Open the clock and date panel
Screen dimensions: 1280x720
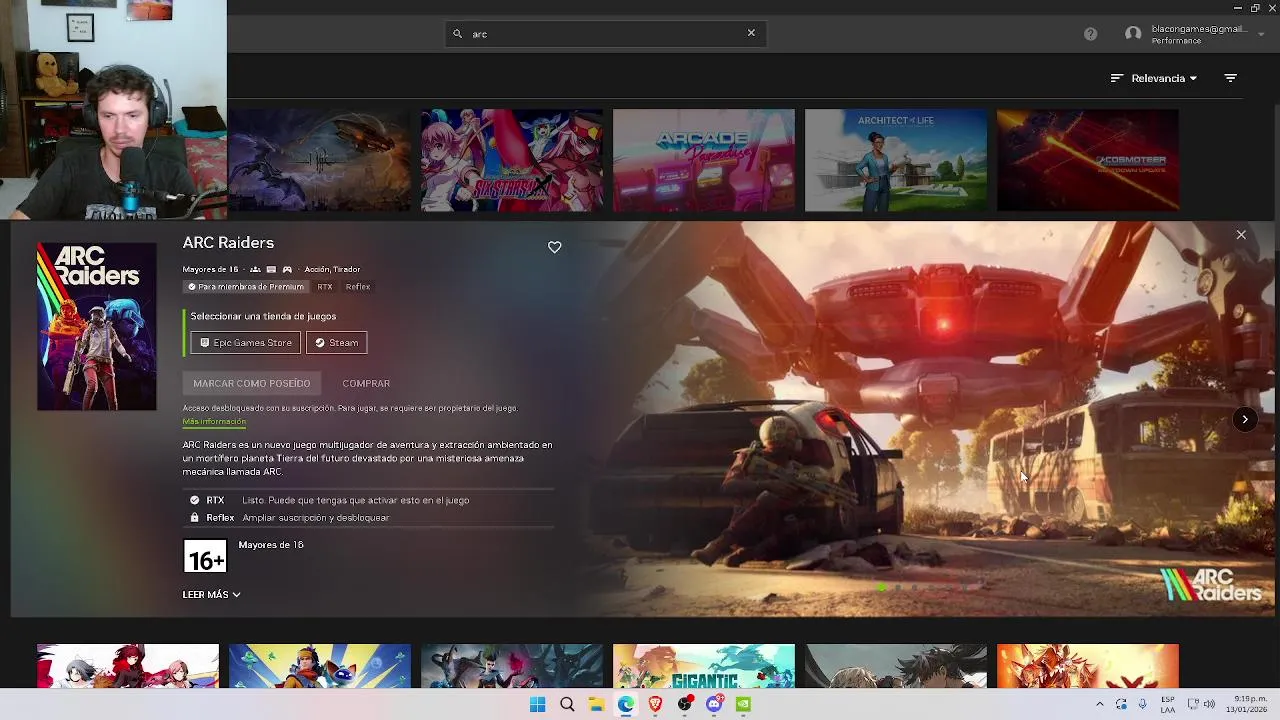tap(1246, 704)
